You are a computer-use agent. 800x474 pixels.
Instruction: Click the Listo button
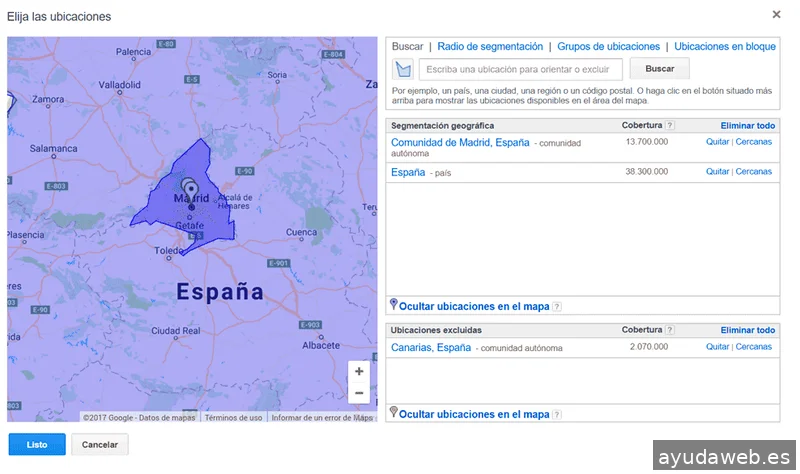(37, 444)
